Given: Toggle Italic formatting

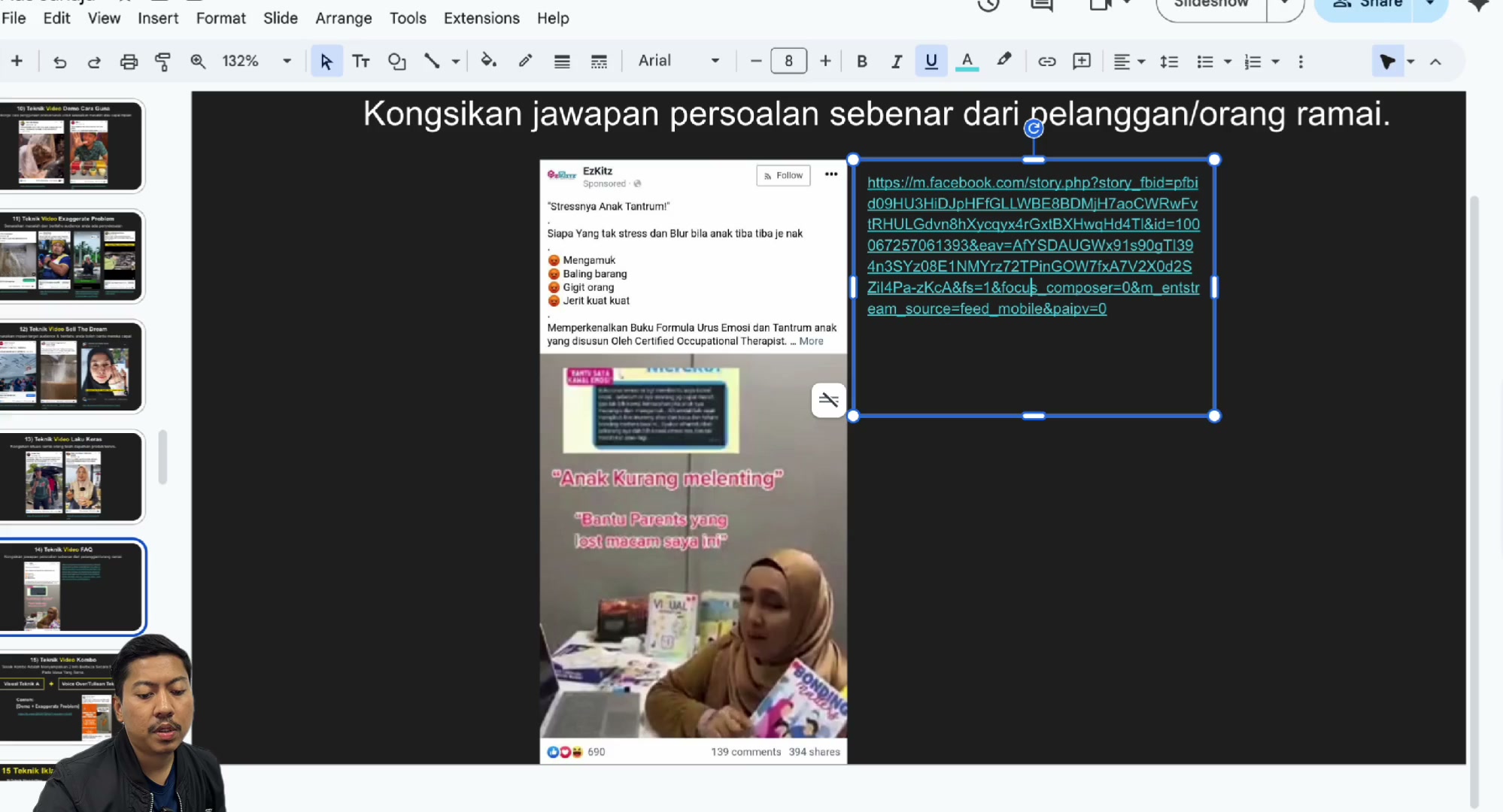Looking at the screenshot, I should coord(896,62).
